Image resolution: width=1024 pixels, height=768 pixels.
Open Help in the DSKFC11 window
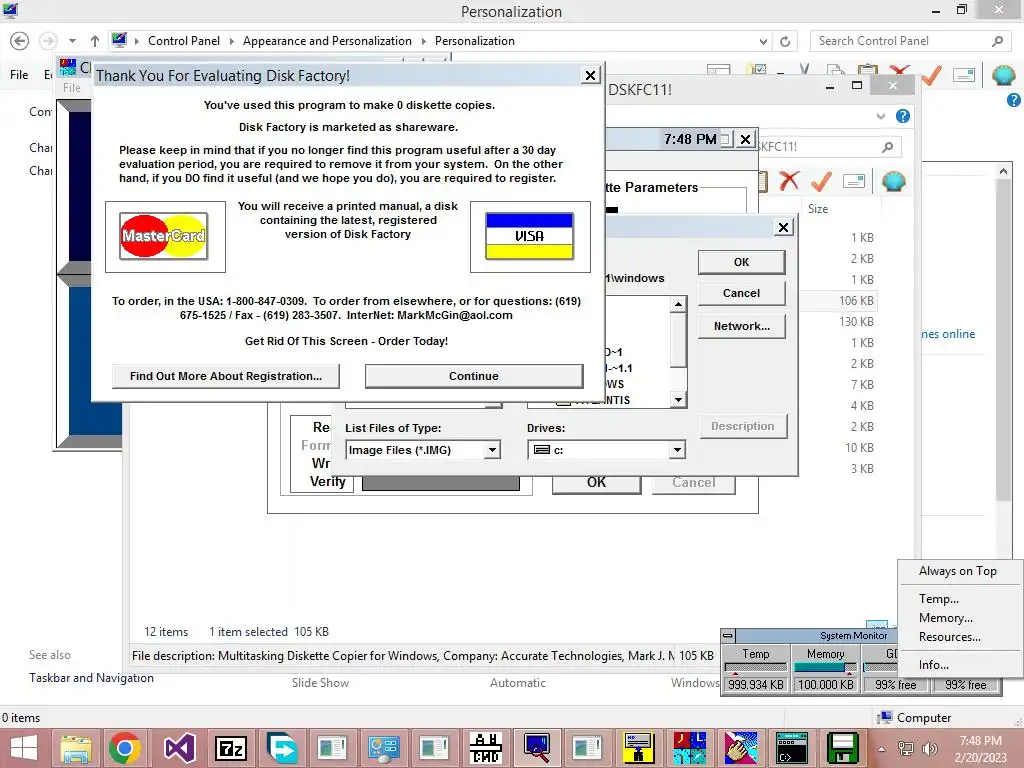coord(903,116)
